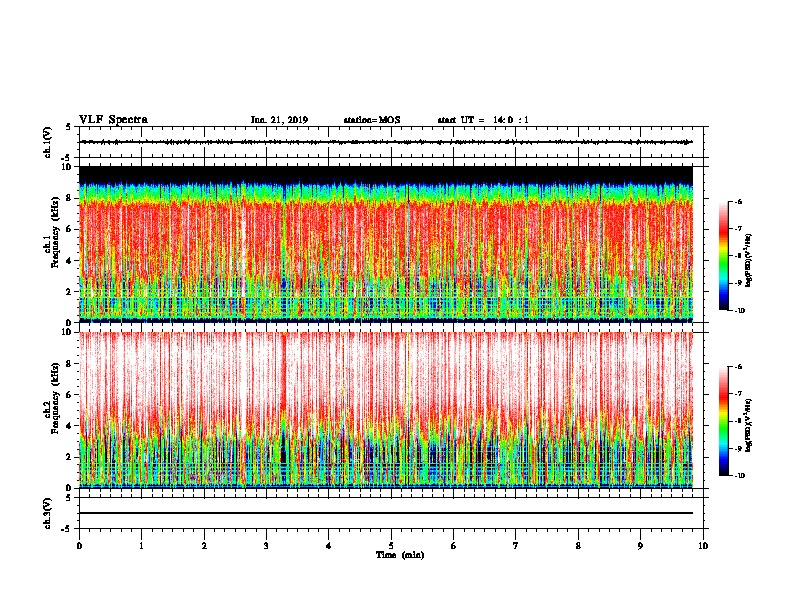Click the "VLF Spectra" title text

113,120
